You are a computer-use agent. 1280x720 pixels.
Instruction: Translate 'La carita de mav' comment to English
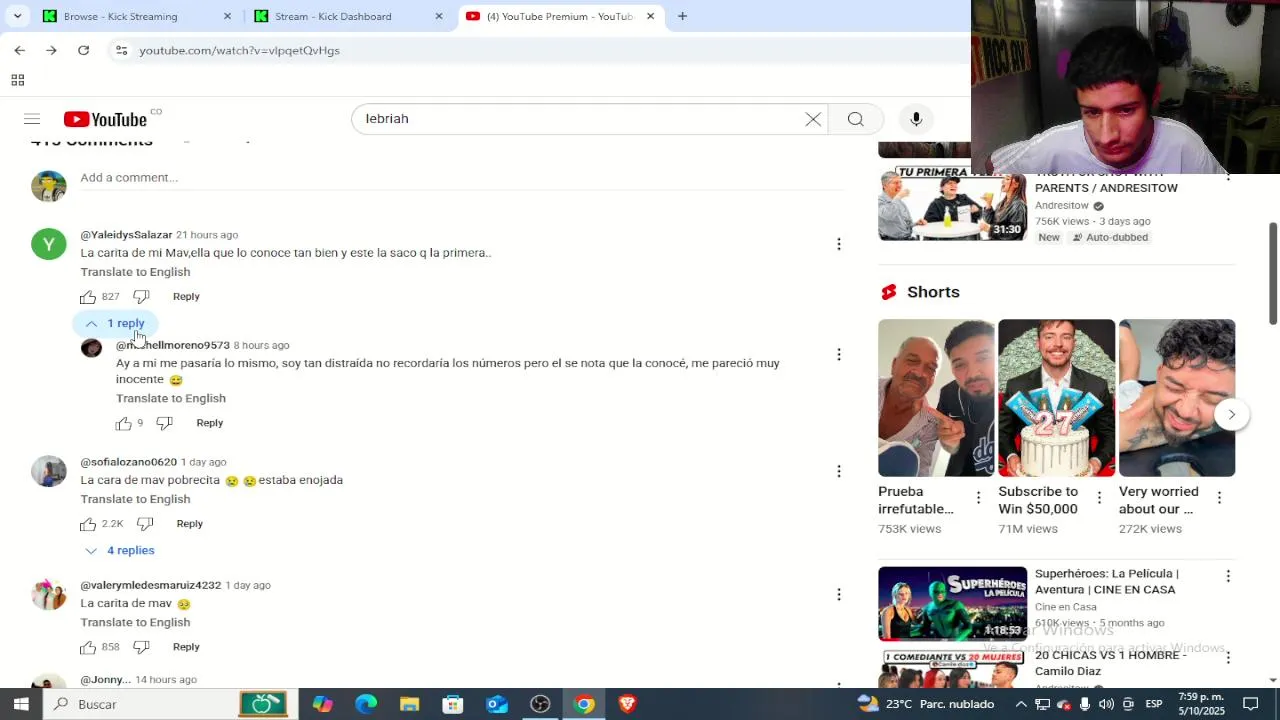coord(135,622)
